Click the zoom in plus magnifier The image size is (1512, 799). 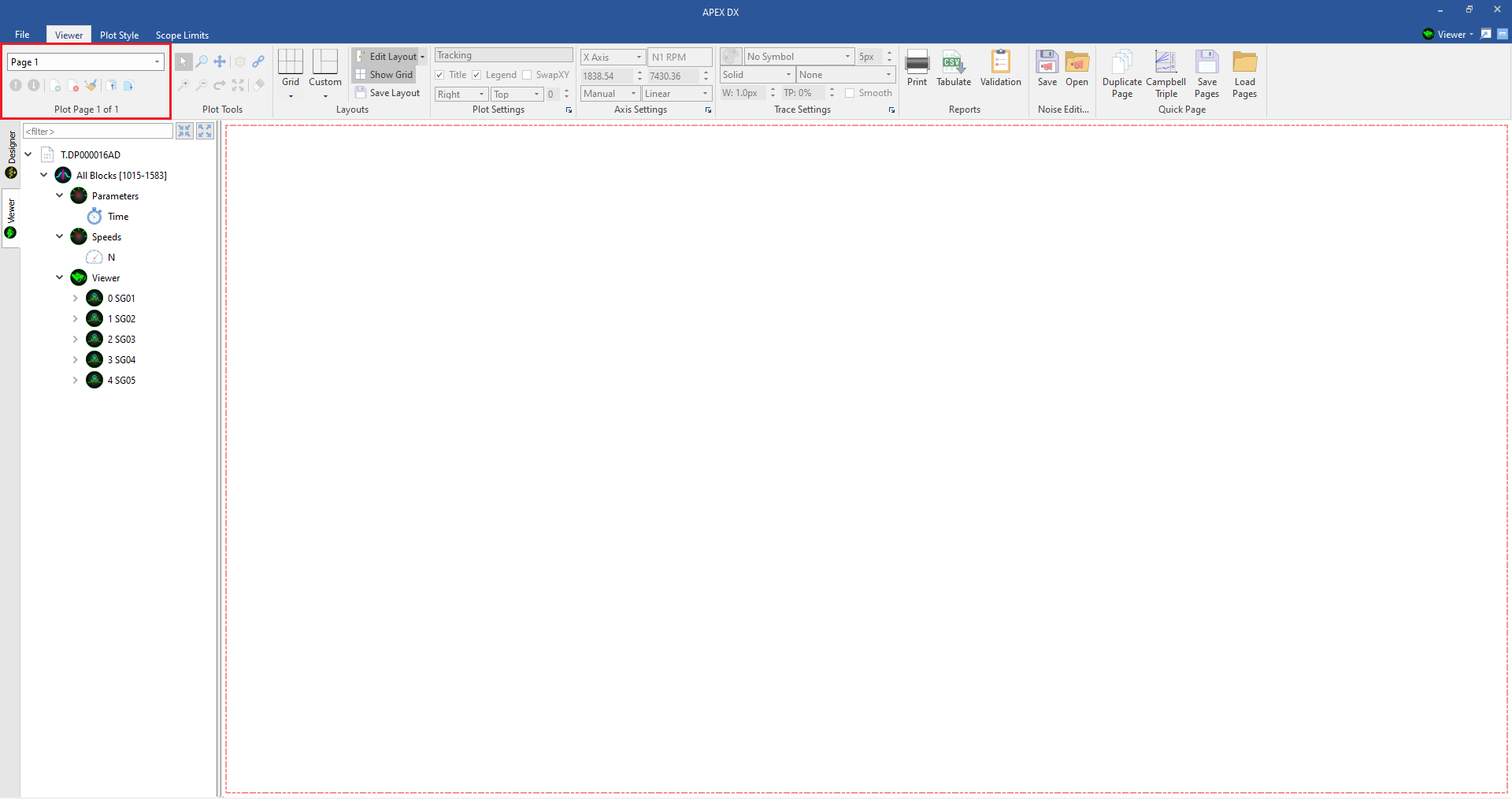(183, 85)
